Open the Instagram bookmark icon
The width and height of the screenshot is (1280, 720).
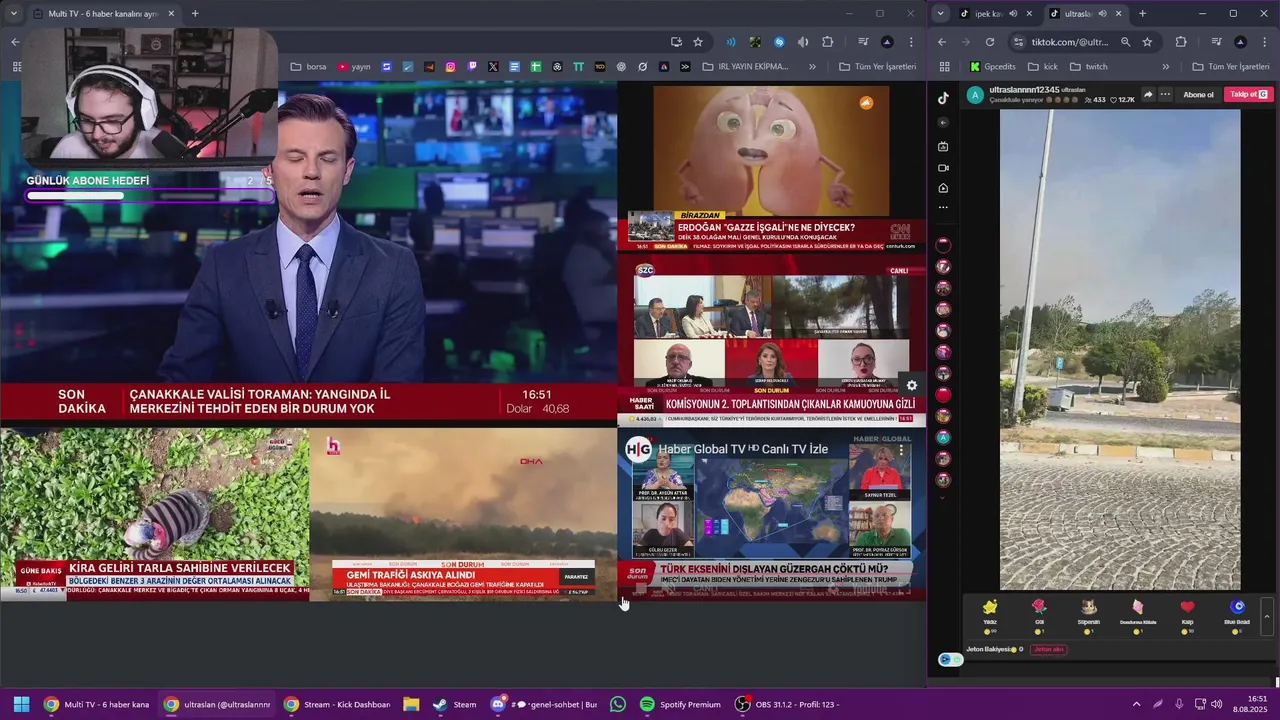450,67
